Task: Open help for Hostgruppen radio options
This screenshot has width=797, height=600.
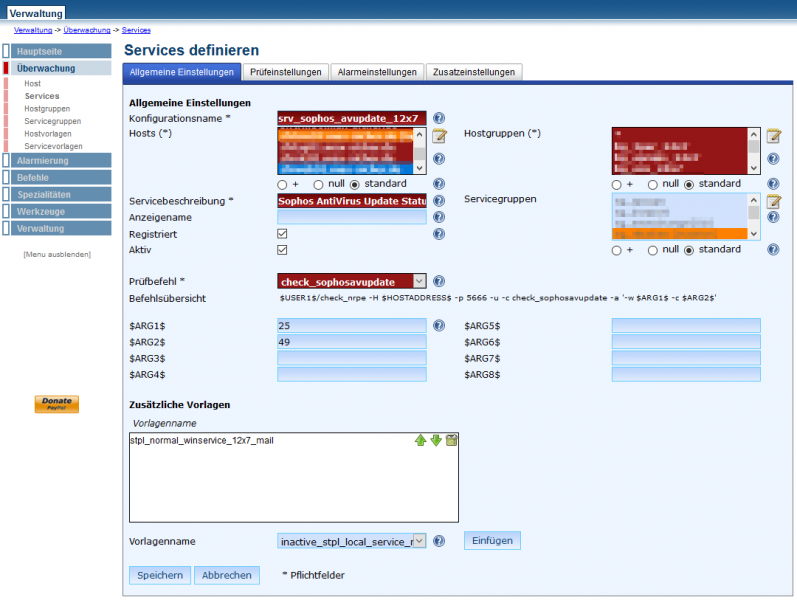Action: click(773, 184)
